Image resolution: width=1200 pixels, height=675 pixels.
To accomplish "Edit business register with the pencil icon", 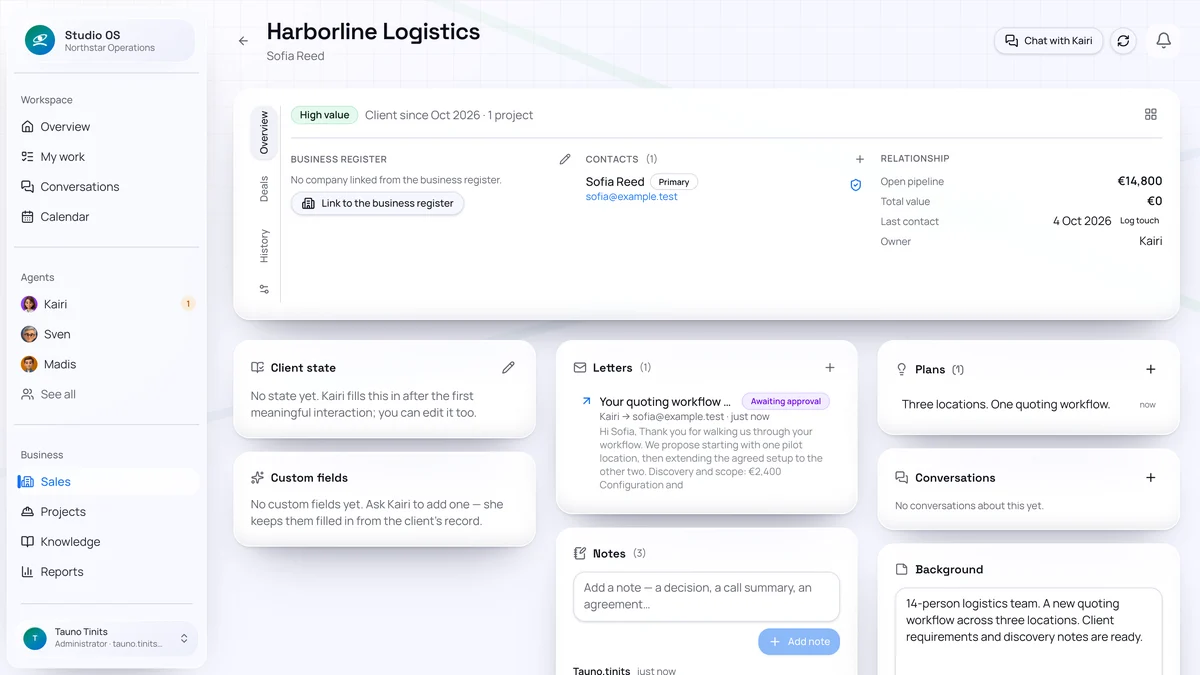I will click(565, 159).
